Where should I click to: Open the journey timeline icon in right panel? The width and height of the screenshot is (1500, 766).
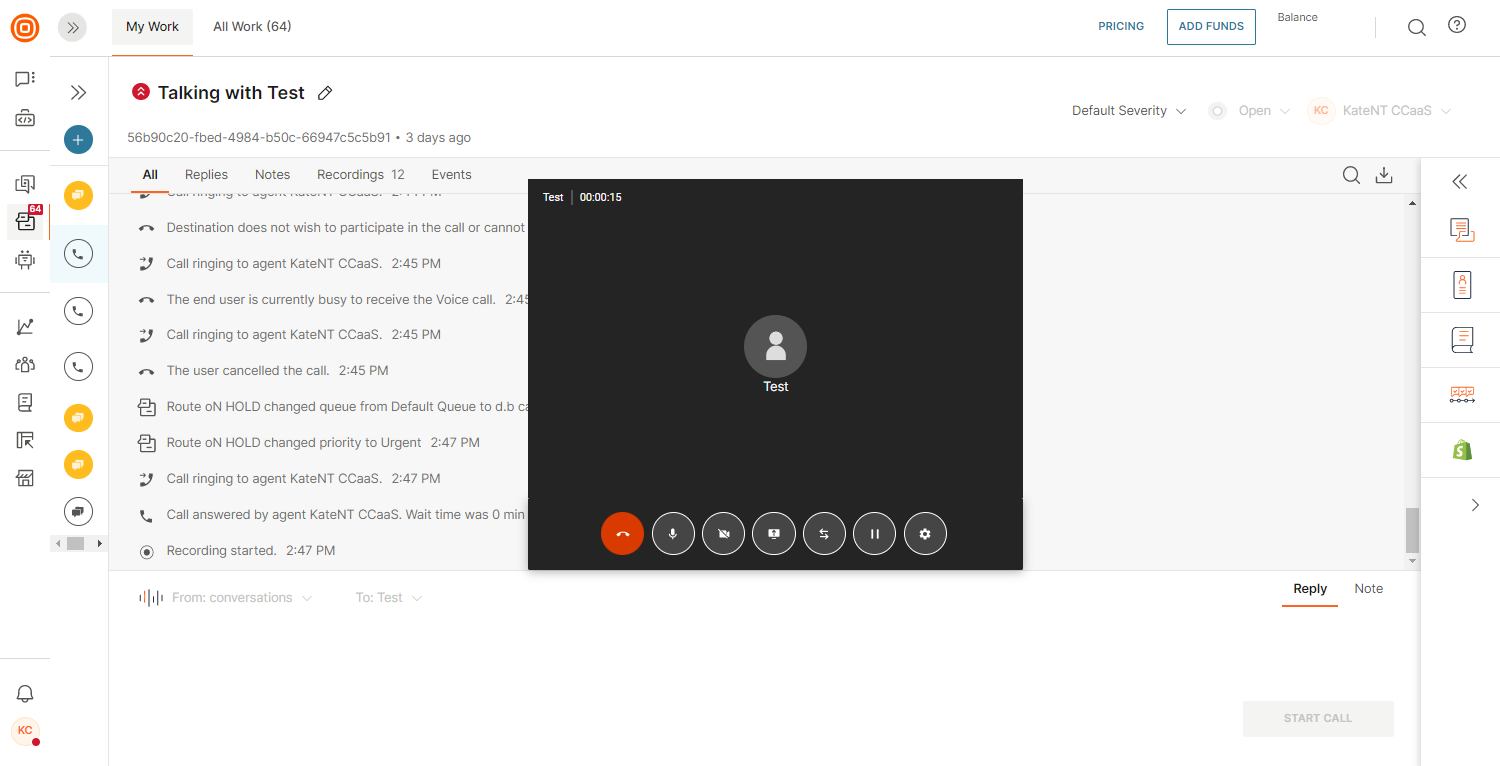(x=1462, y=395)
